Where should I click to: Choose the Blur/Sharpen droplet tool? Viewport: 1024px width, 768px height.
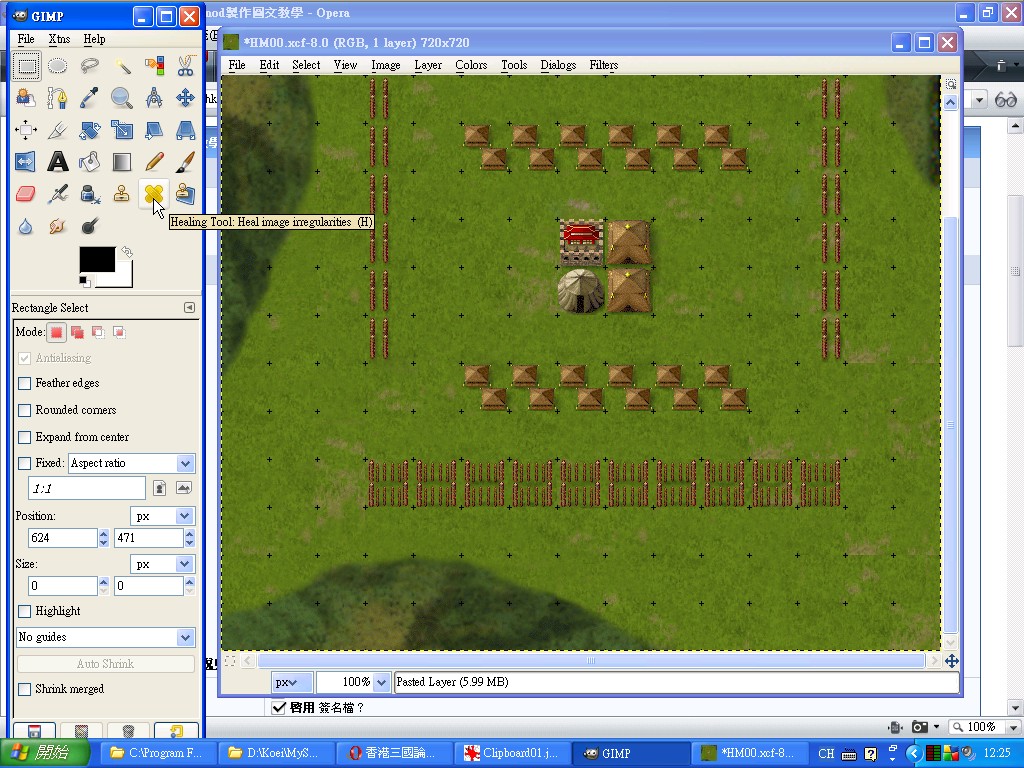point(26,226)
